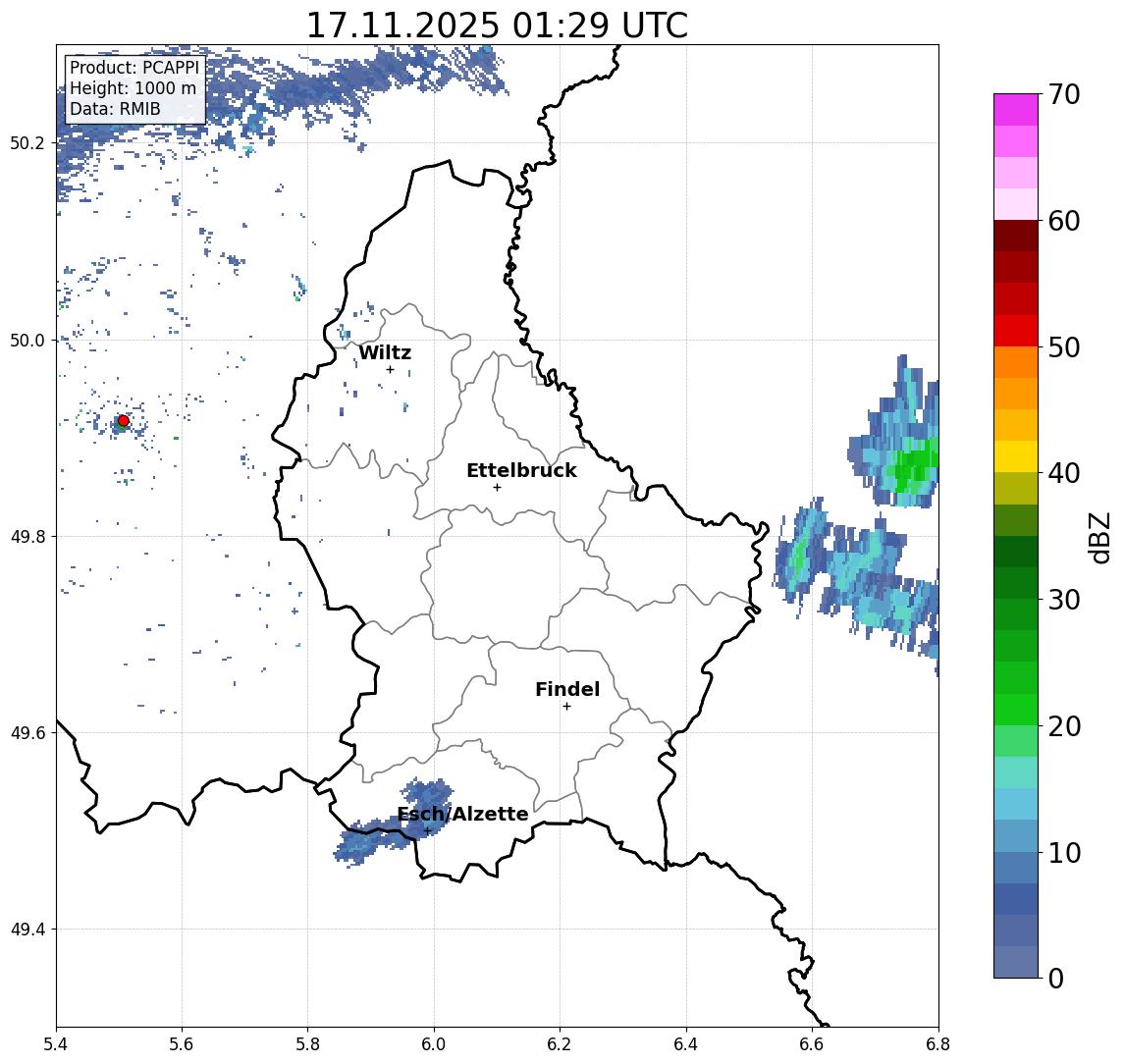Click the longitude label 6.4

coord(686,1044)
